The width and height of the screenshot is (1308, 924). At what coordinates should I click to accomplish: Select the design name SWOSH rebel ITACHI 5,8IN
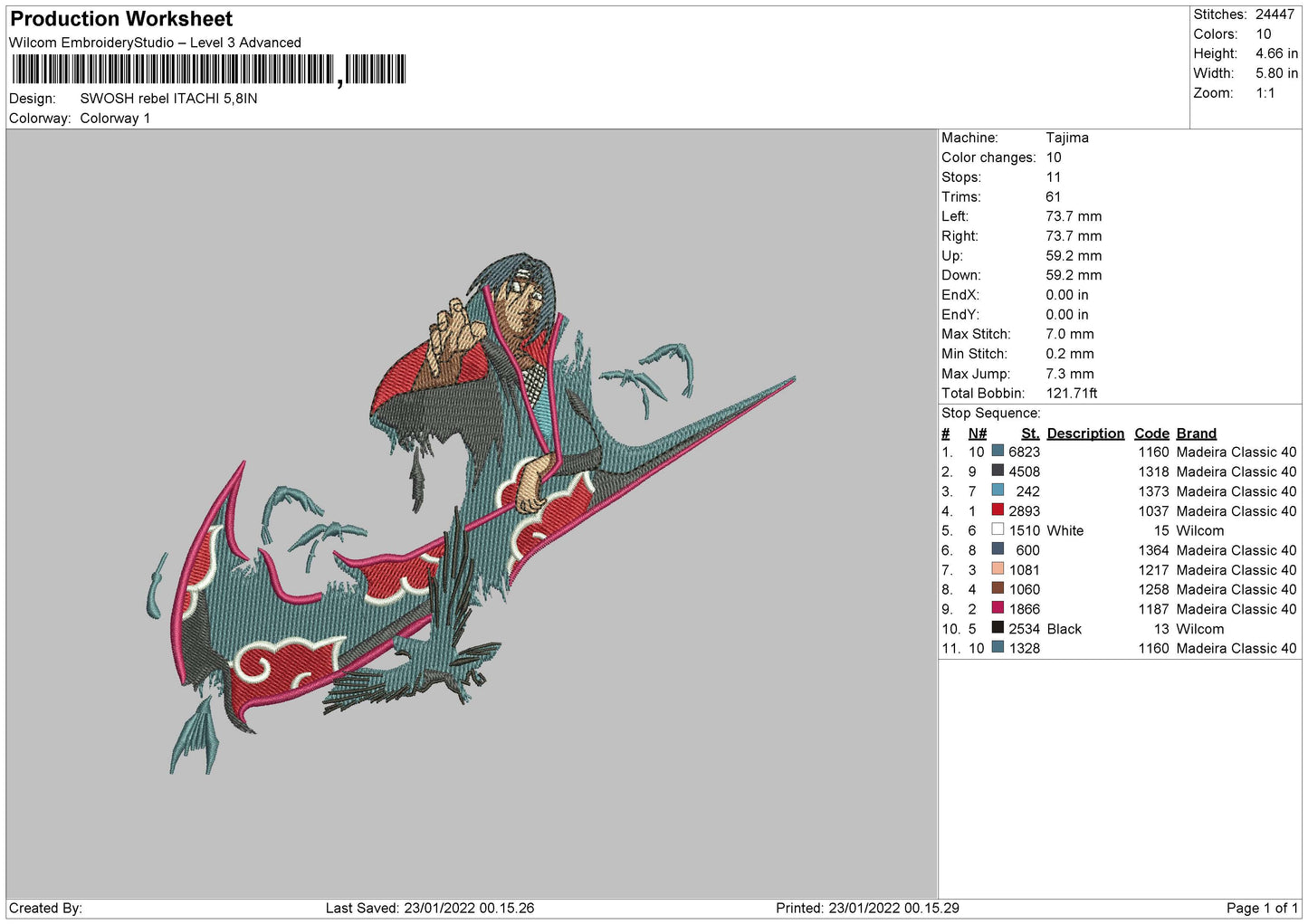tap(168, 99)
